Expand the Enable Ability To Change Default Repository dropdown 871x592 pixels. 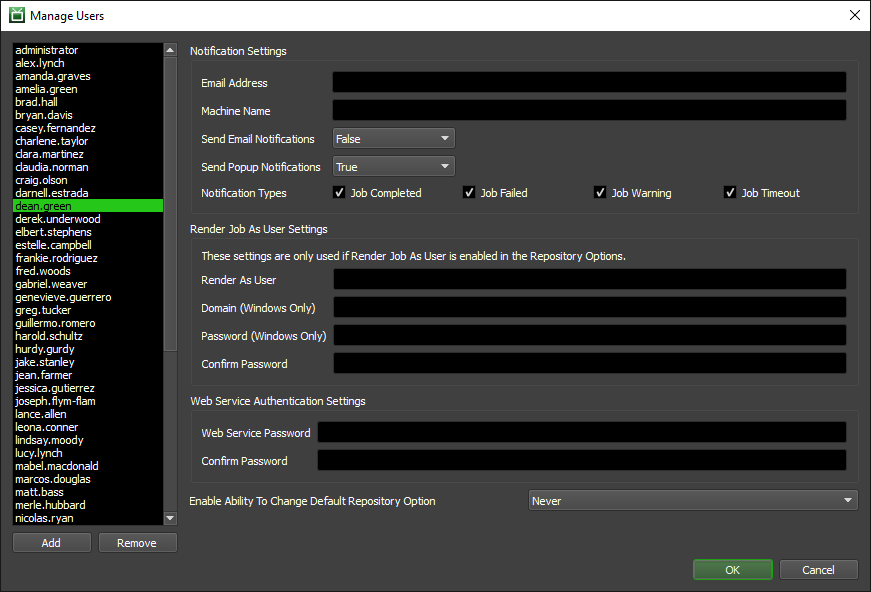tap(693, 500)
